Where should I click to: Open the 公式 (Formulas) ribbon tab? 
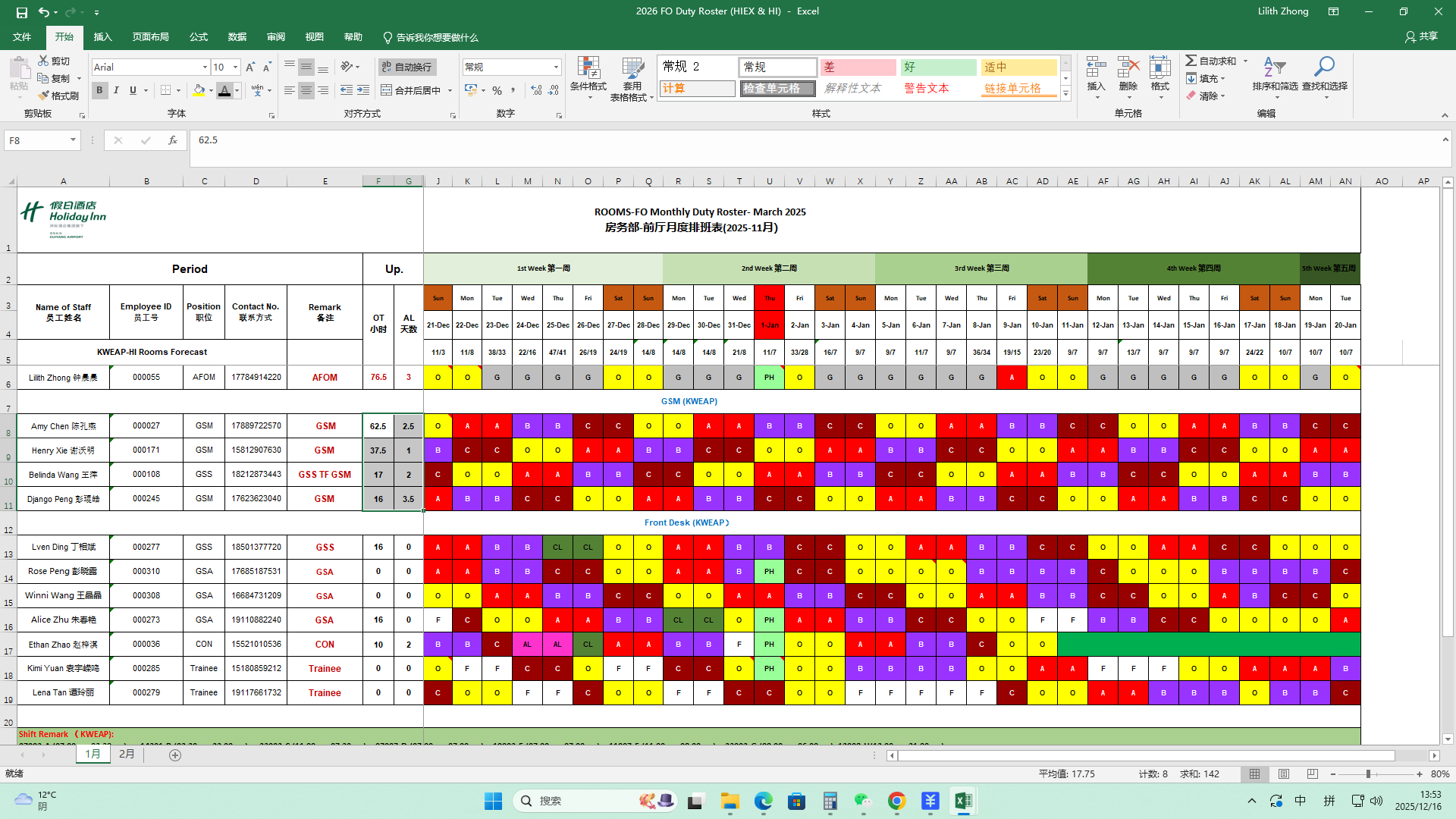click(199, 37)
